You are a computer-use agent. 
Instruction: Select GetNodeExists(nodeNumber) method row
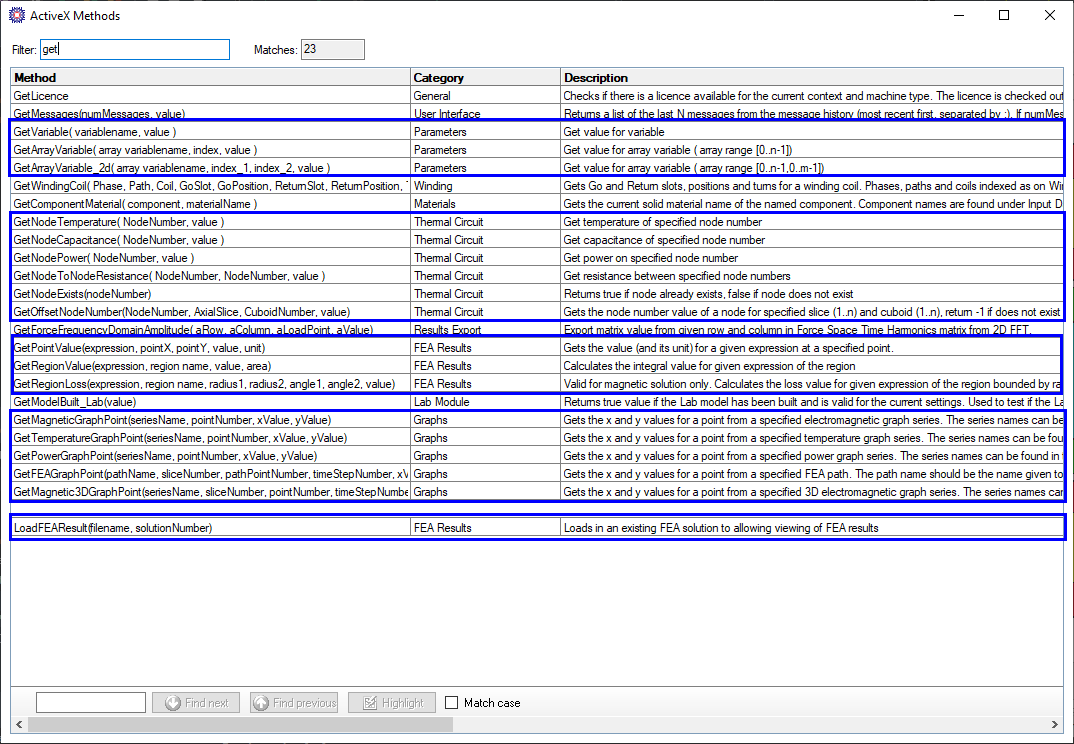[537, 294]
